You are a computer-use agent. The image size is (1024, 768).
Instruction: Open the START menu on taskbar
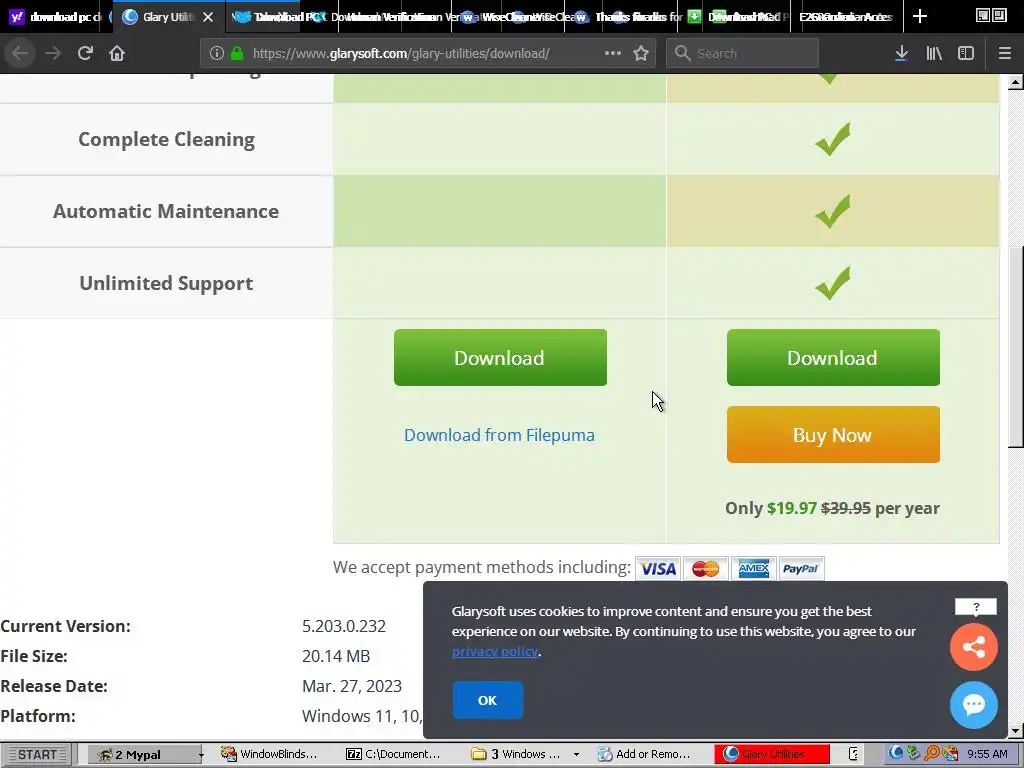coord(38,754)
